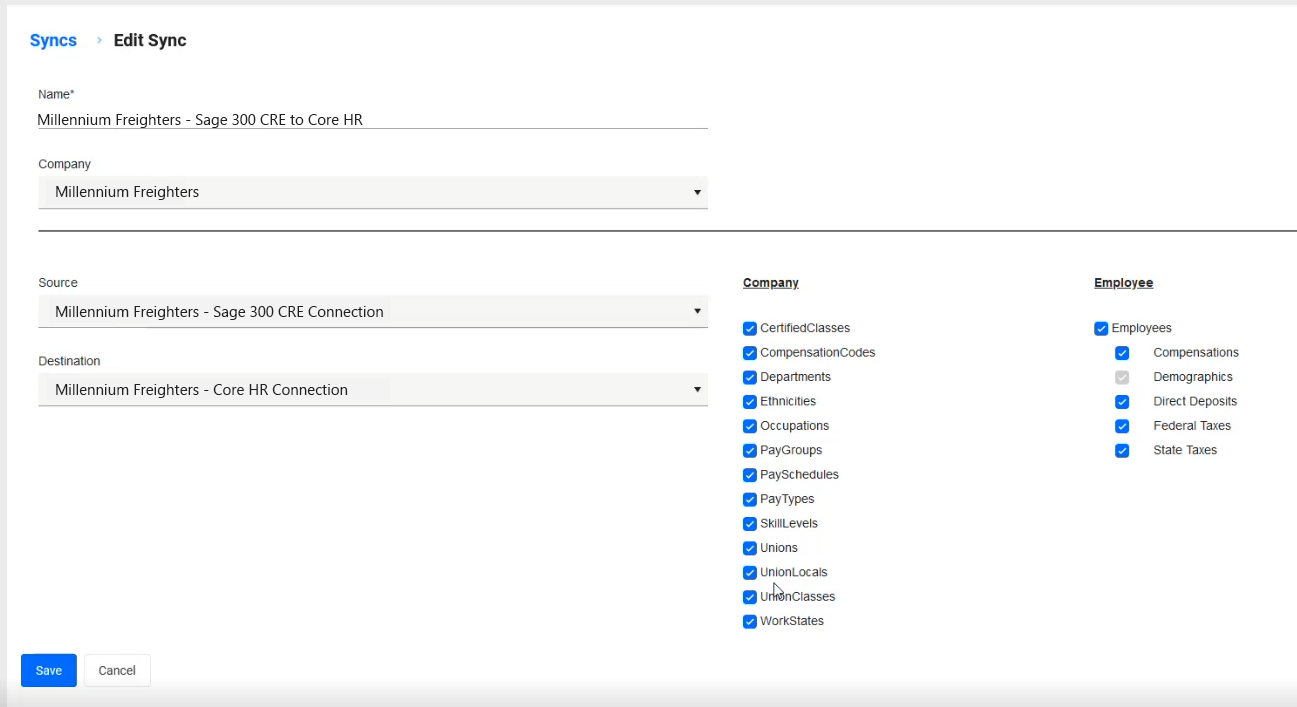Toggle the PaySchedules checkbox

tap(750, 475)
